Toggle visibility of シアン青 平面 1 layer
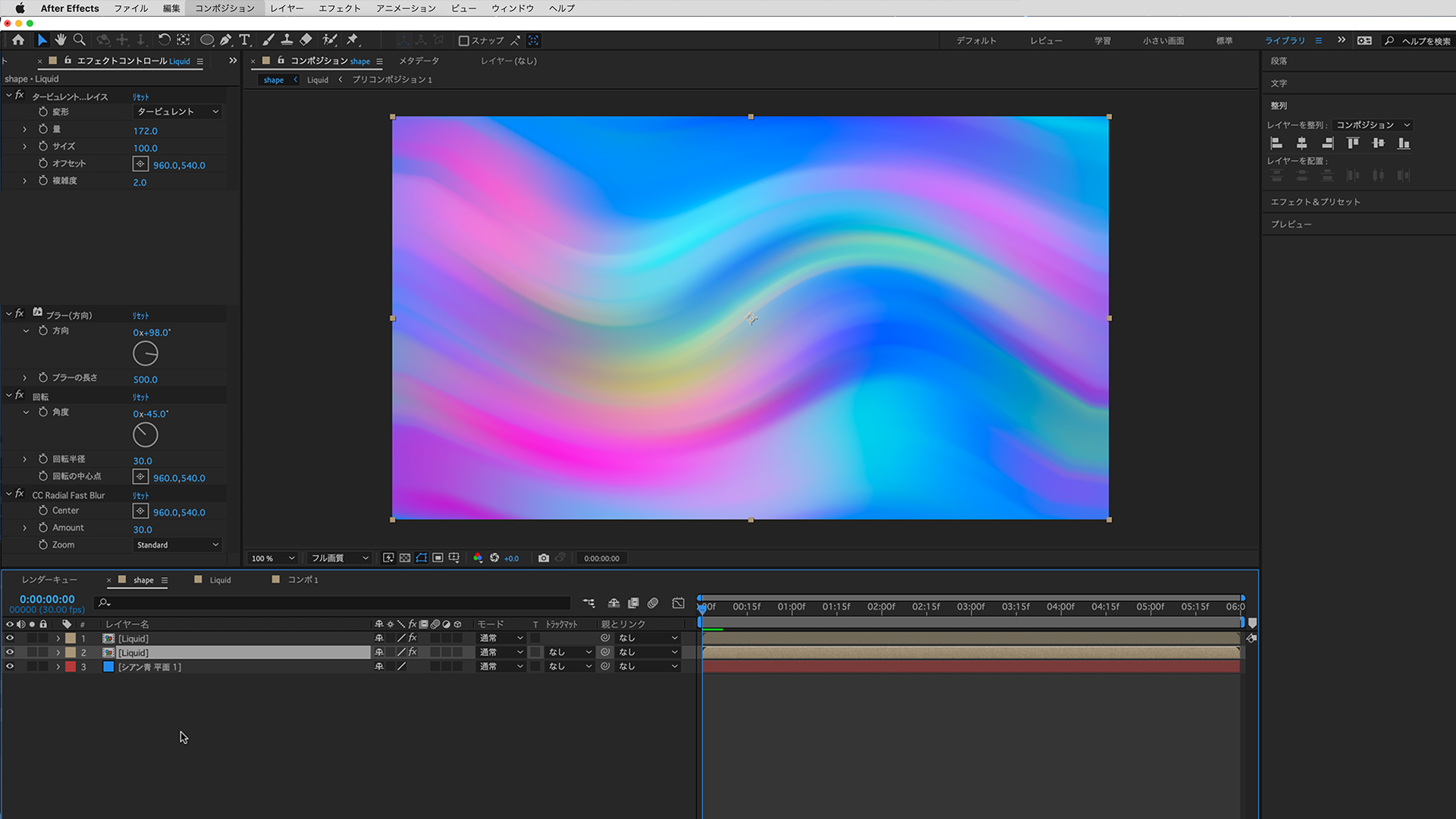 [x=10, y=667]
